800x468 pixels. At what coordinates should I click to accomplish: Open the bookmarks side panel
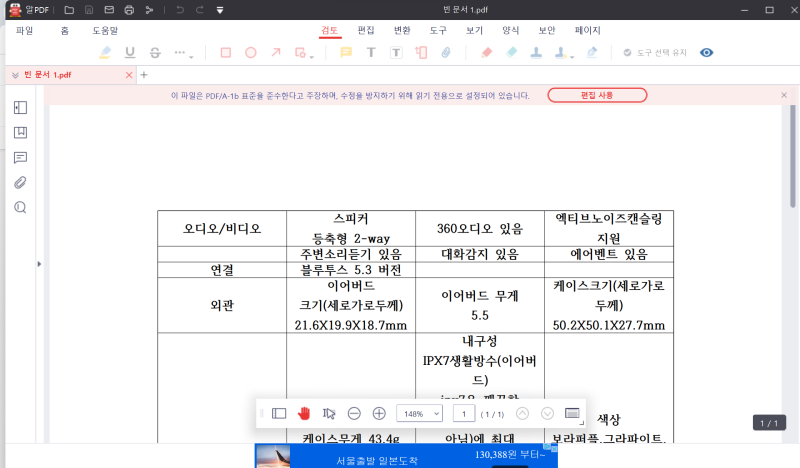pyautogui.click(x=20, y=133)
